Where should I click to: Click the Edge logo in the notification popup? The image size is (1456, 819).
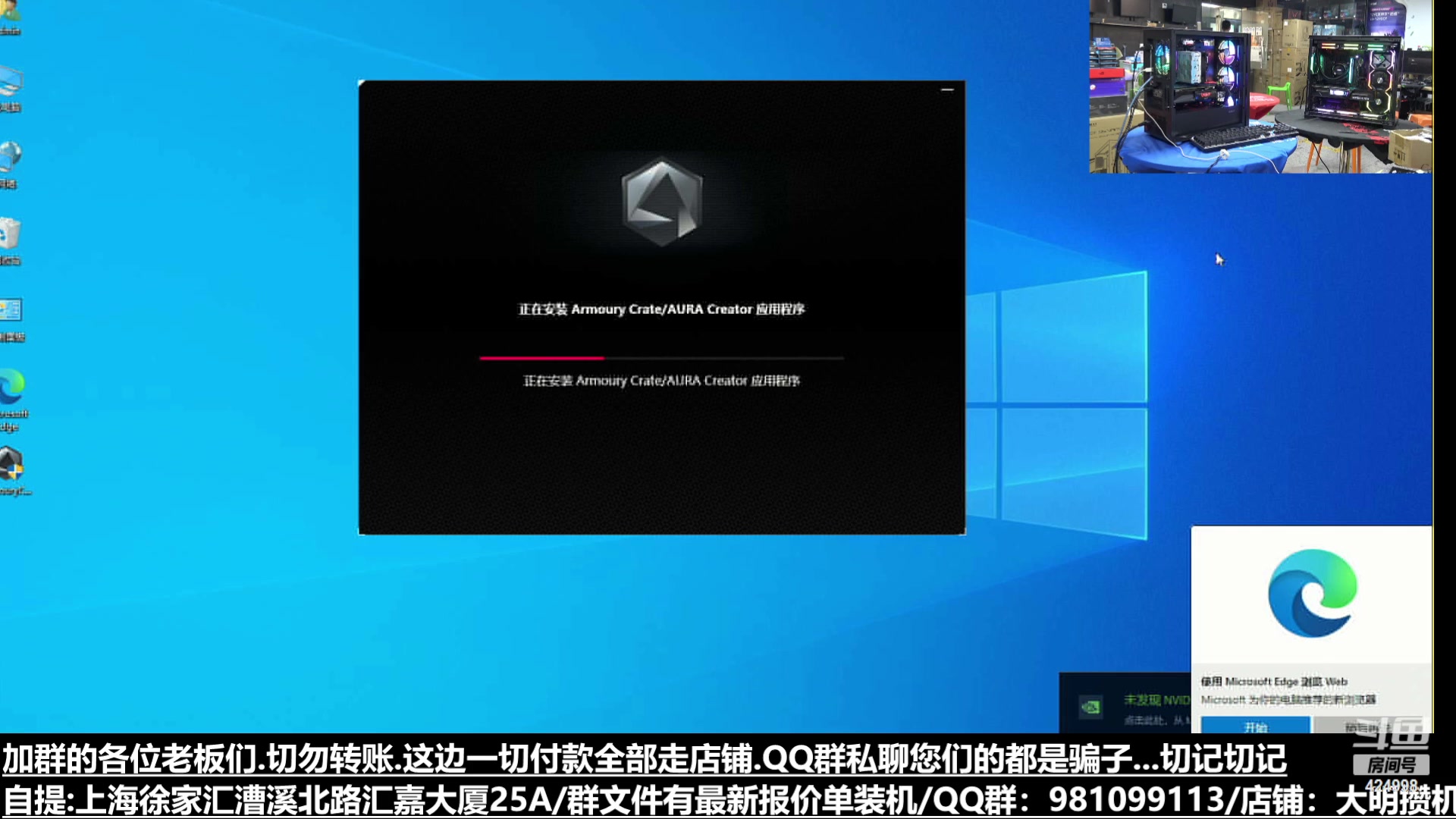1312,593
